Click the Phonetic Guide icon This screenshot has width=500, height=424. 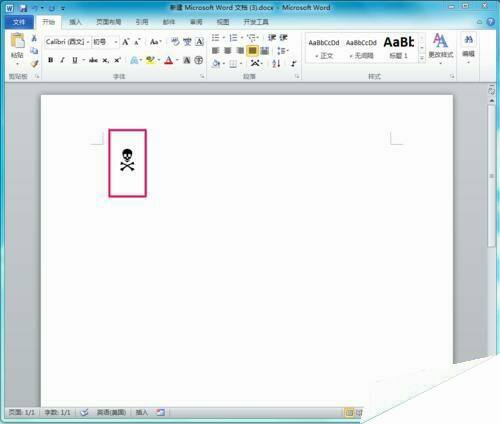coord(187,42)
